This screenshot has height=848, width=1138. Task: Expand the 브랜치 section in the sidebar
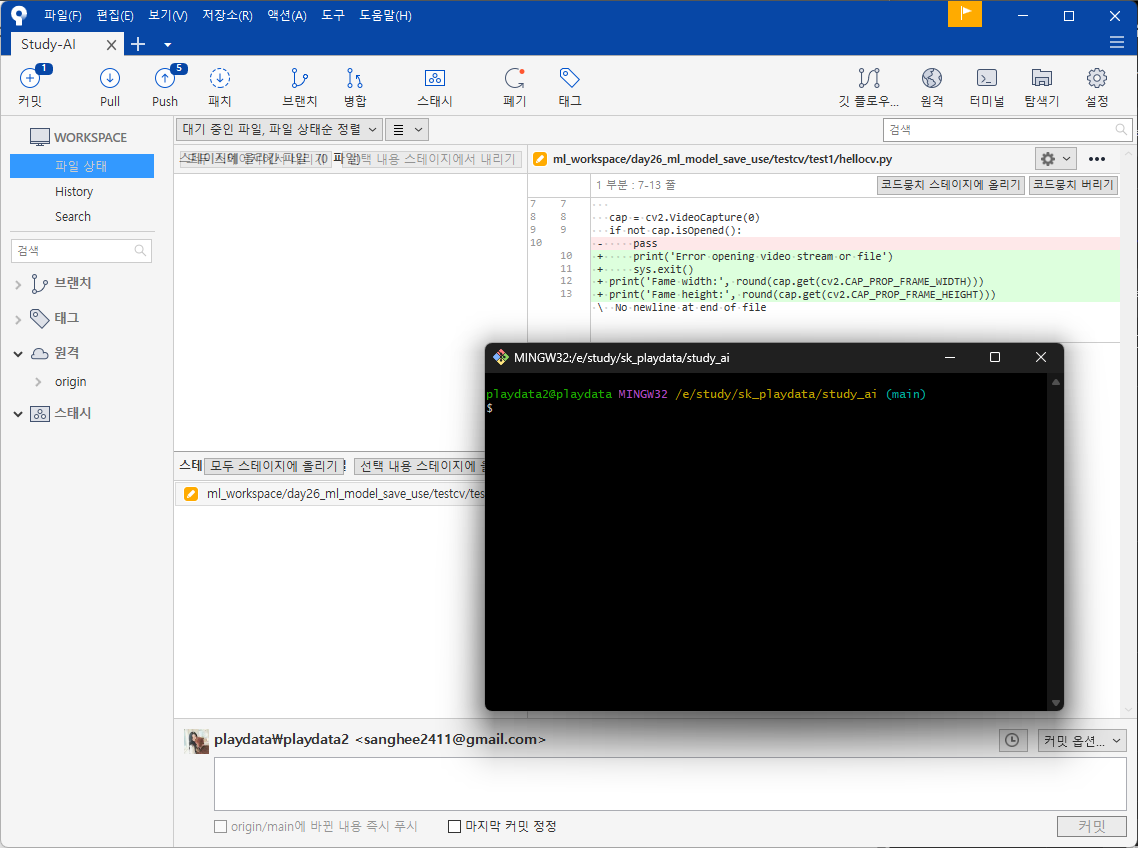(x=18, y=285)
